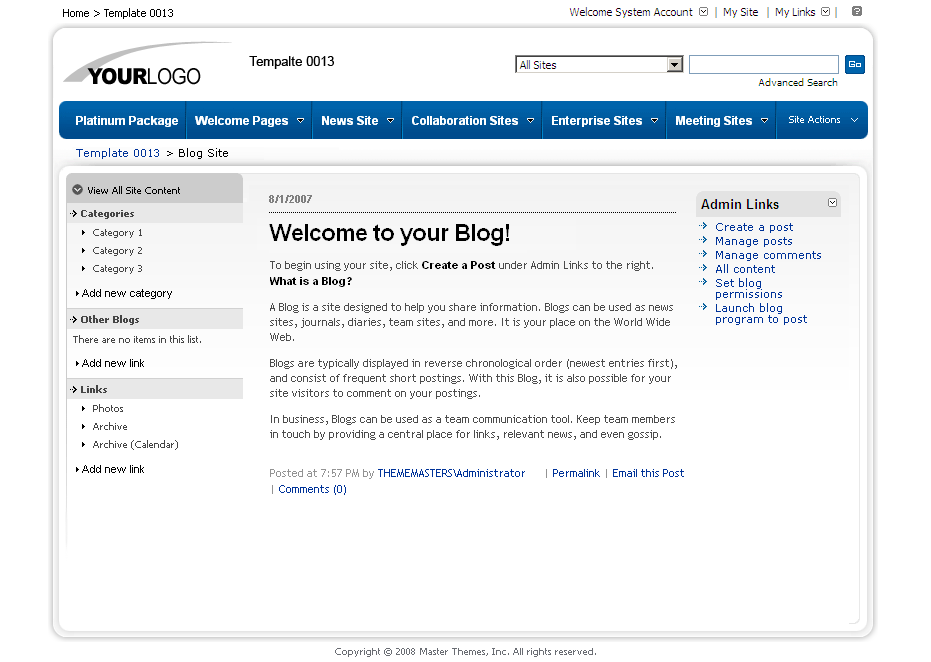Click the arrow icon beside "Set blog permissions"
This screenshot has height=662, width=931.
(704, 283)
